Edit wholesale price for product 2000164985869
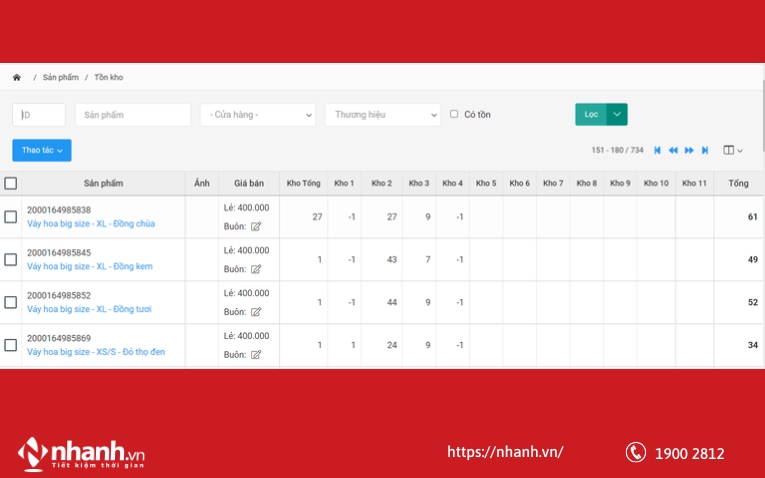 tap(256, 355)
